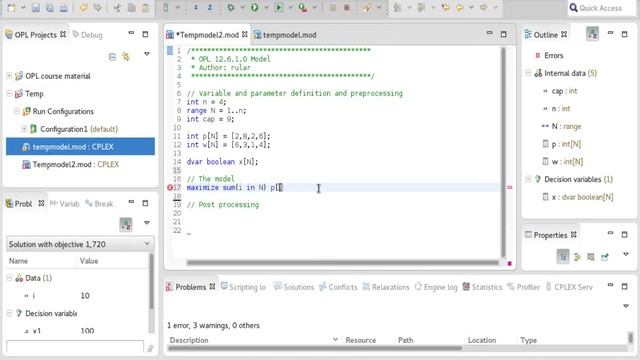This screenshot has width=640, height=360.
Task: Select tempmodel.mod : CPLEX tree item
Action: (x=80, y=147)
